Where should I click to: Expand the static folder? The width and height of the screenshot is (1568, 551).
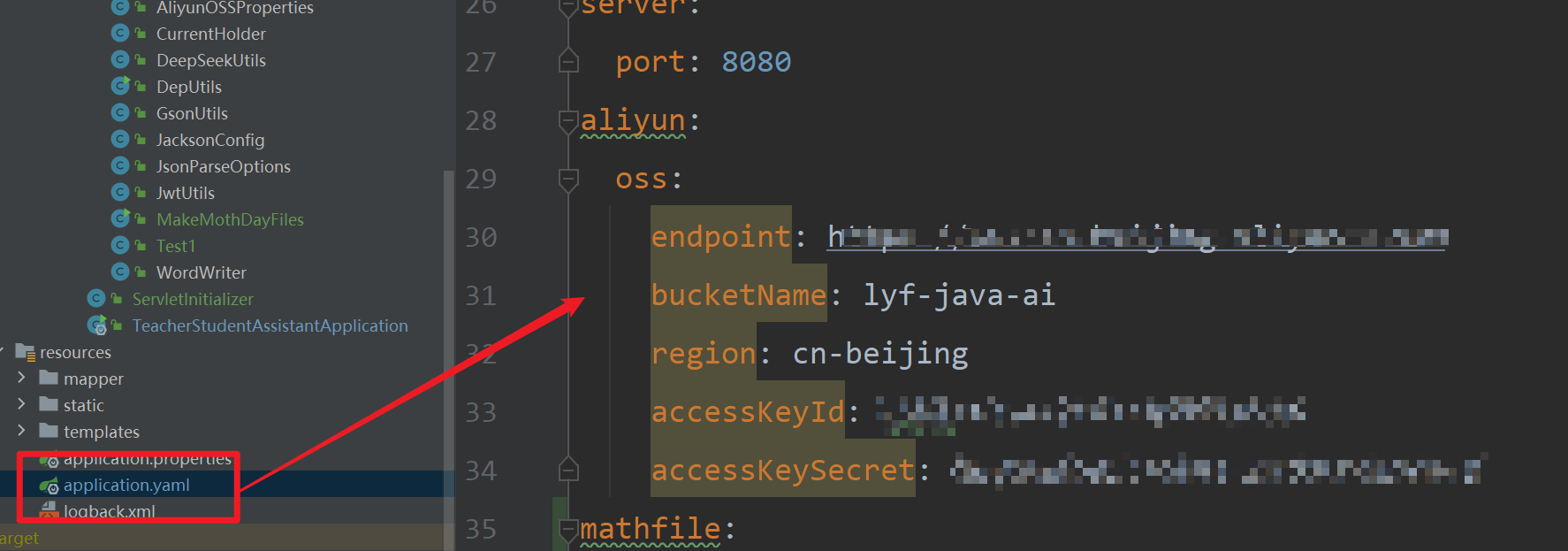(x=21, y=404)
